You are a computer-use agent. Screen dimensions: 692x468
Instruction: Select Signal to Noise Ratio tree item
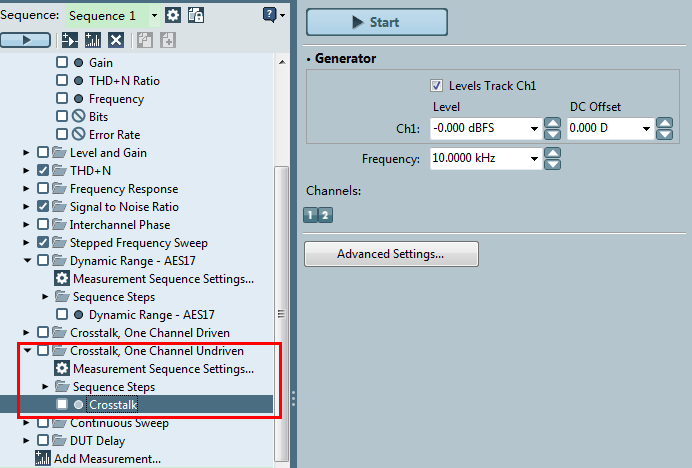pos(124,206)
